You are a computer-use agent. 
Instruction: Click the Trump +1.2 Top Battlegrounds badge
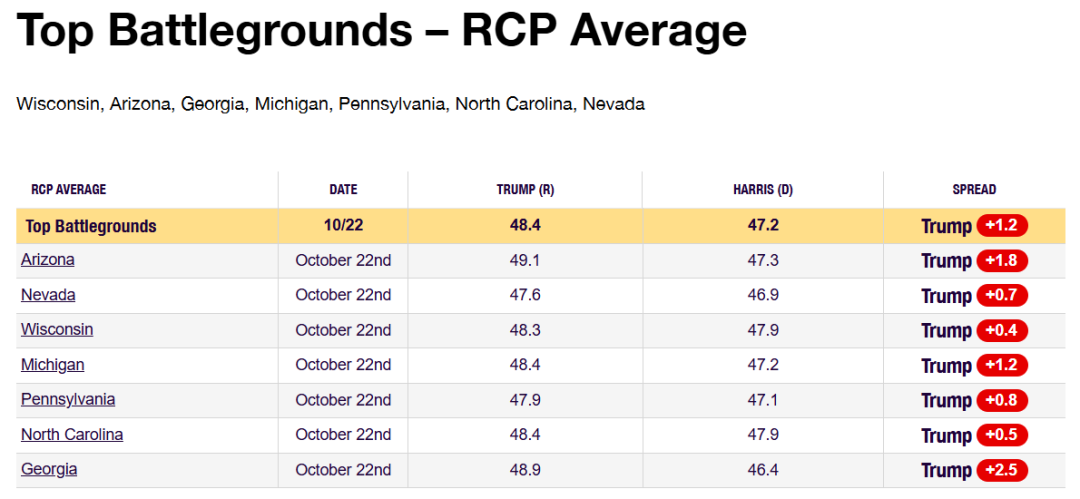pos(1002,226)
